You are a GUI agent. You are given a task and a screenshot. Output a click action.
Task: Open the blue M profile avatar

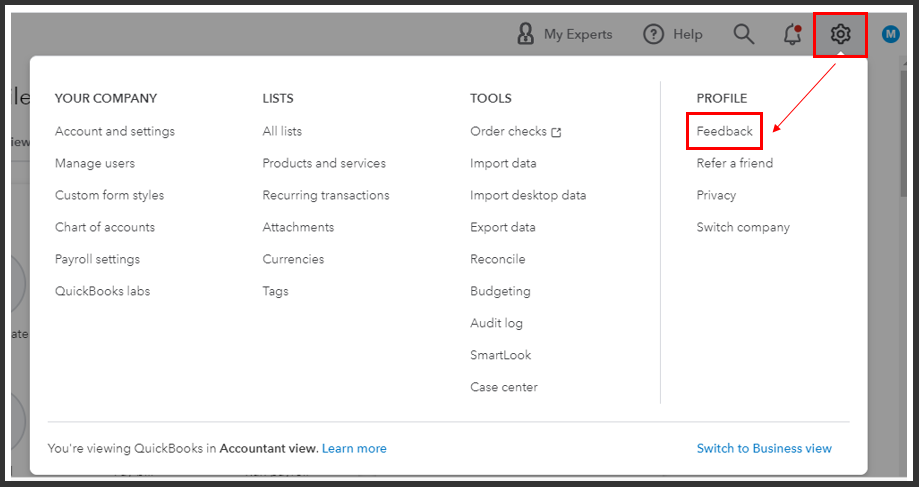coord(890,35)
